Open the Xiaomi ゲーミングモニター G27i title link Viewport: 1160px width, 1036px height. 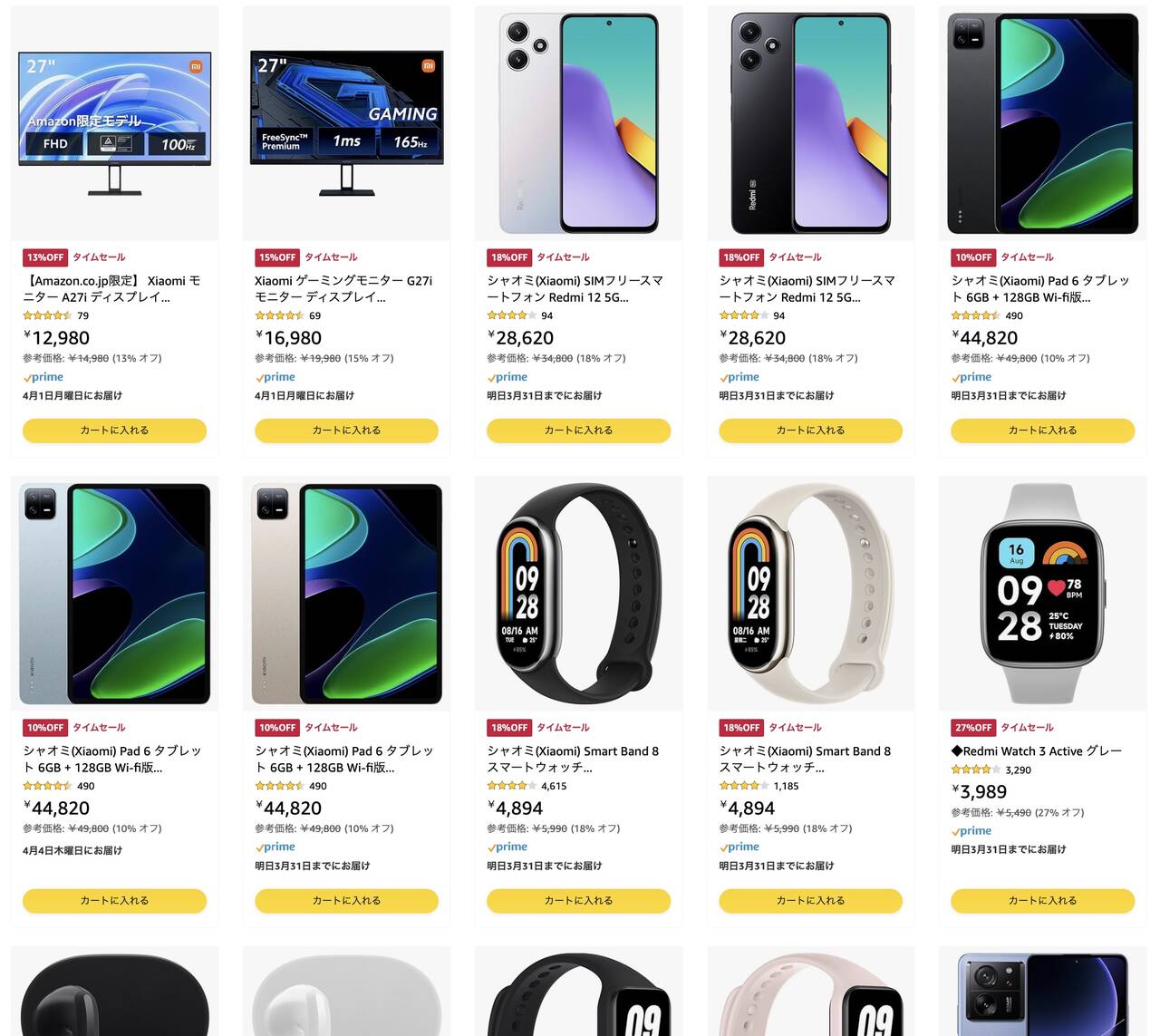pos(343,289)
